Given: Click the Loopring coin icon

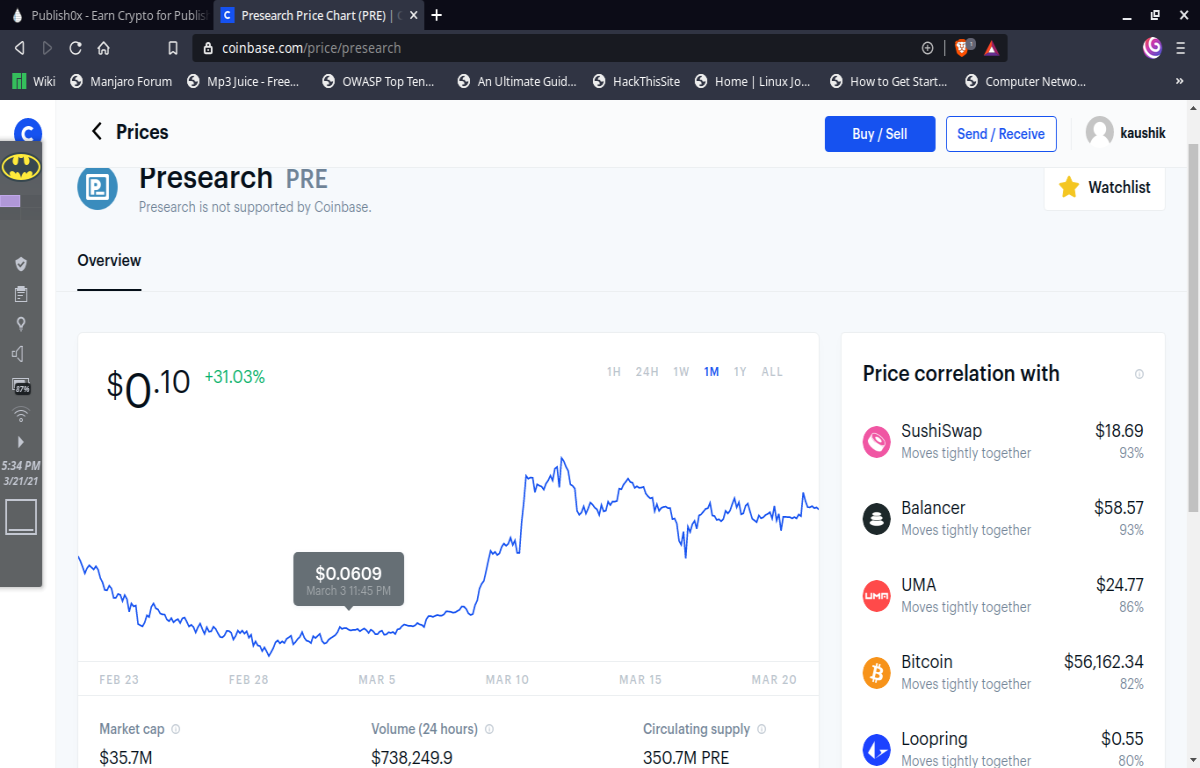Looking at the screenshot, I should 877,749.
